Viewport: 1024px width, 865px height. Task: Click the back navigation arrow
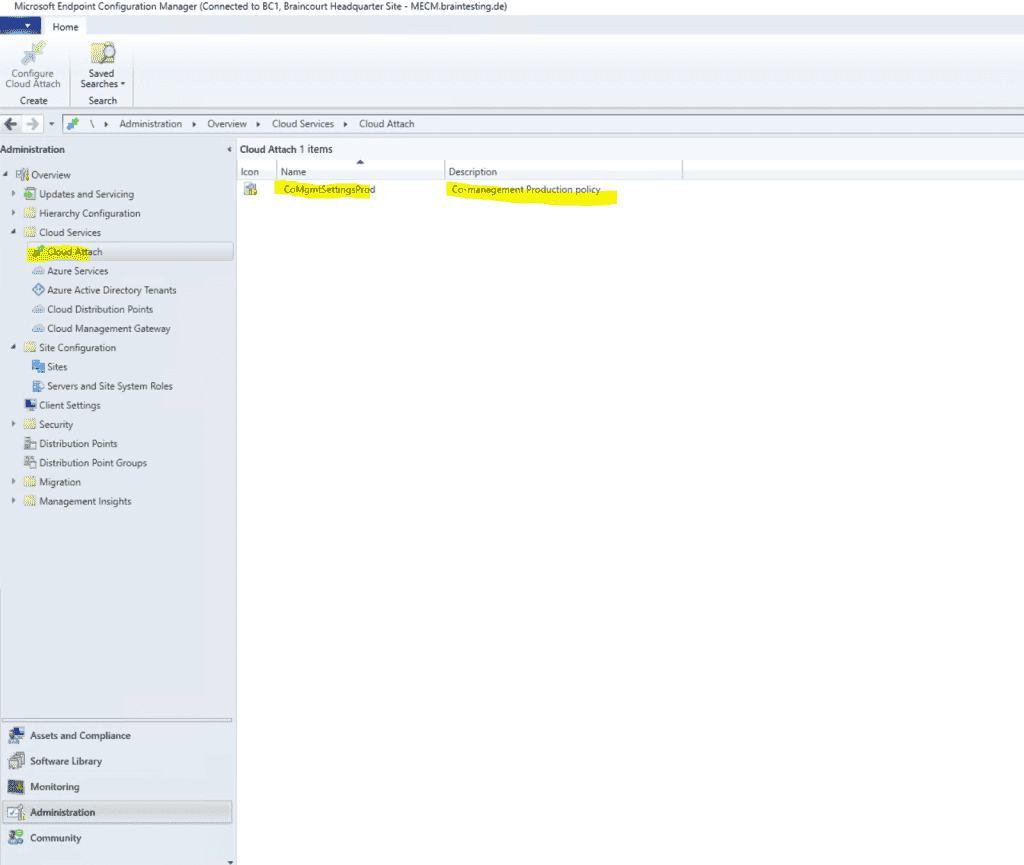[x=9, y=123]
